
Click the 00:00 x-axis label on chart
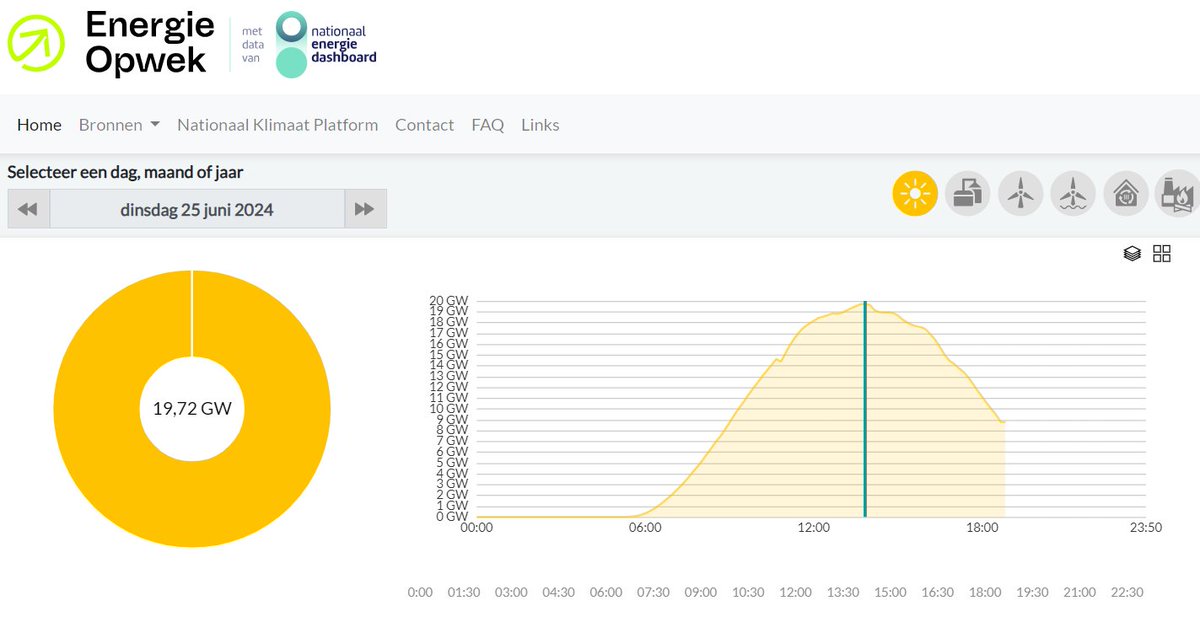pyautogui.click(x=476, y=528)
